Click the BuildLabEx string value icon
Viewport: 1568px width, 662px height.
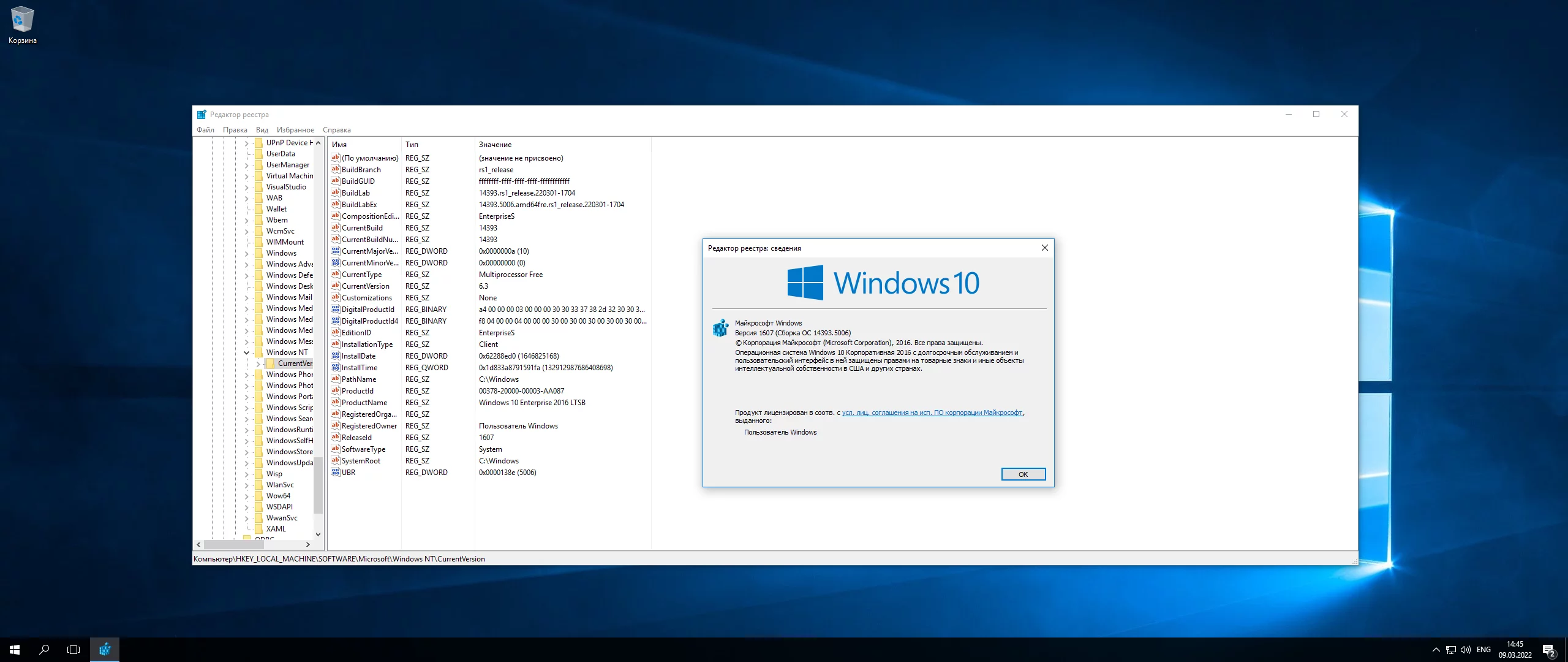point(335,205)
